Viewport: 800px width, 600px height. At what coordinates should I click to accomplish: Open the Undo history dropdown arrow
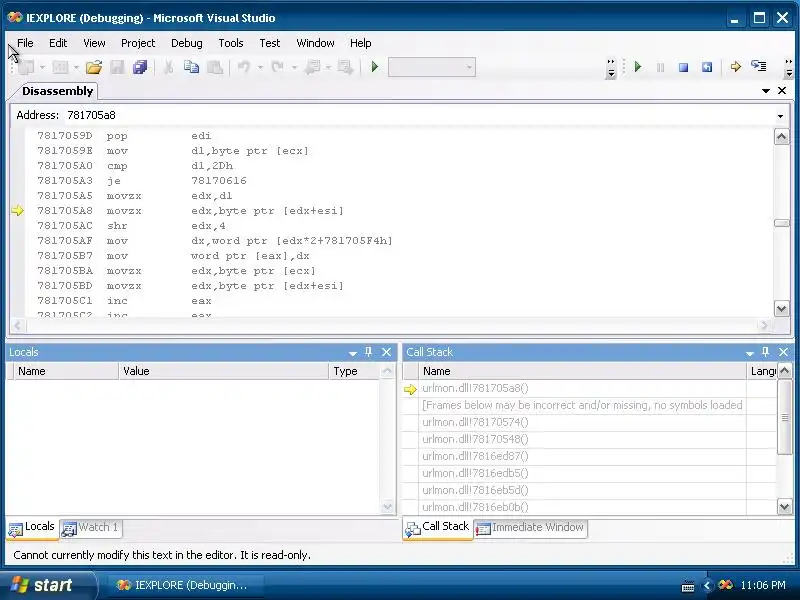tap(260, 67)
